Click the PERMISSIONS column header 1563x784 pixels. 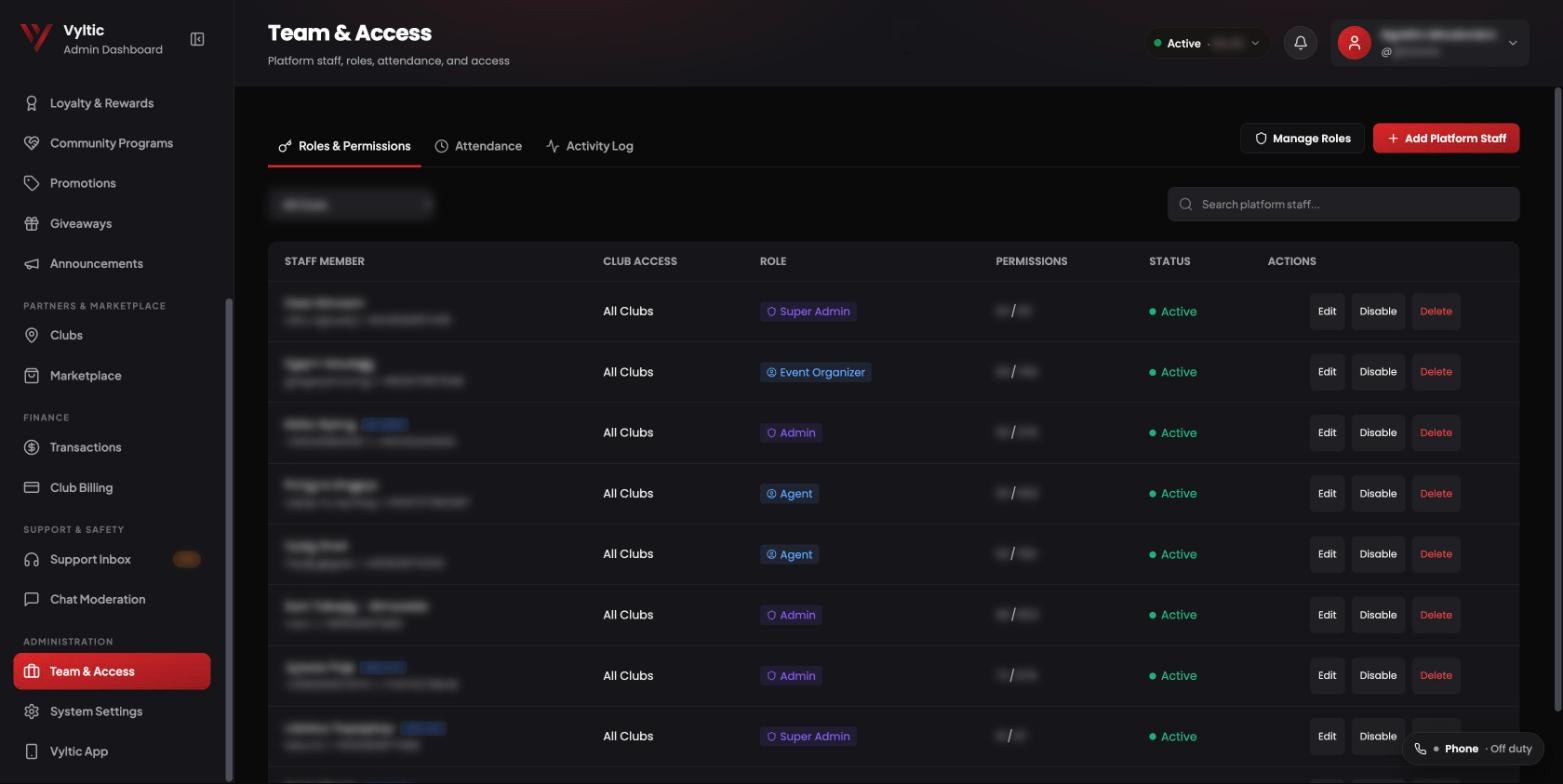(x=1031, y=261)
